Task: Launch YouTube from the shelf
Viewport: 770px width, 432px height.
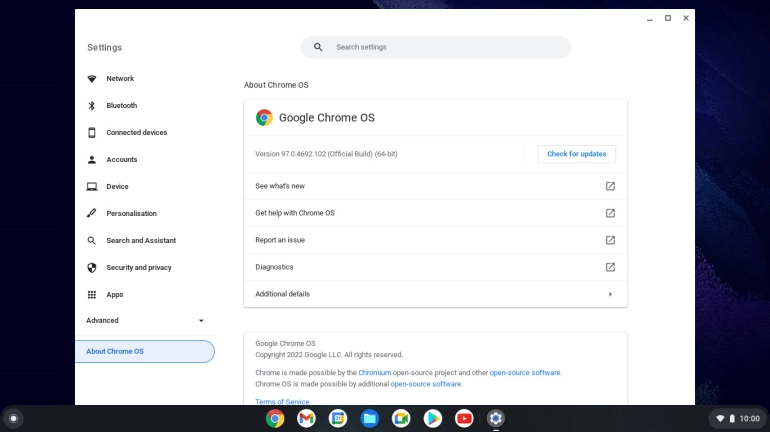Action: click(x=464, y=418)
